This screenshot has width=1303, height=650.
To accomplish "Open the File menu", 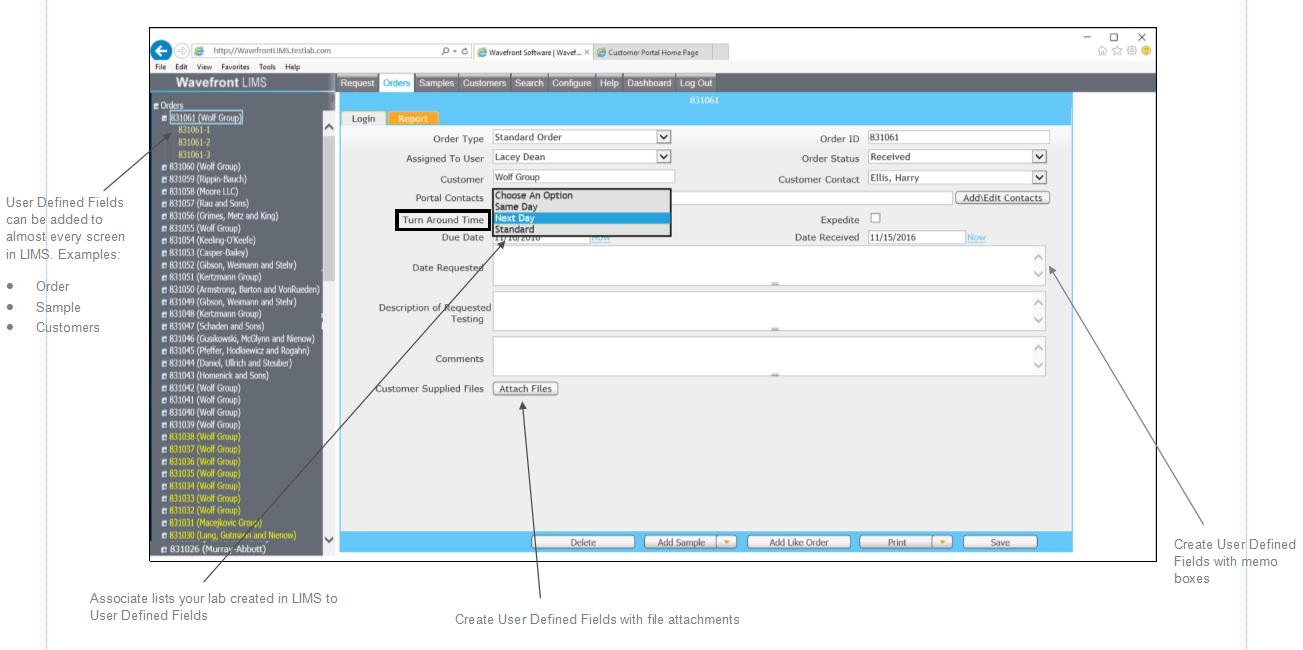I will pyautogui.click(x=160, y=67).
